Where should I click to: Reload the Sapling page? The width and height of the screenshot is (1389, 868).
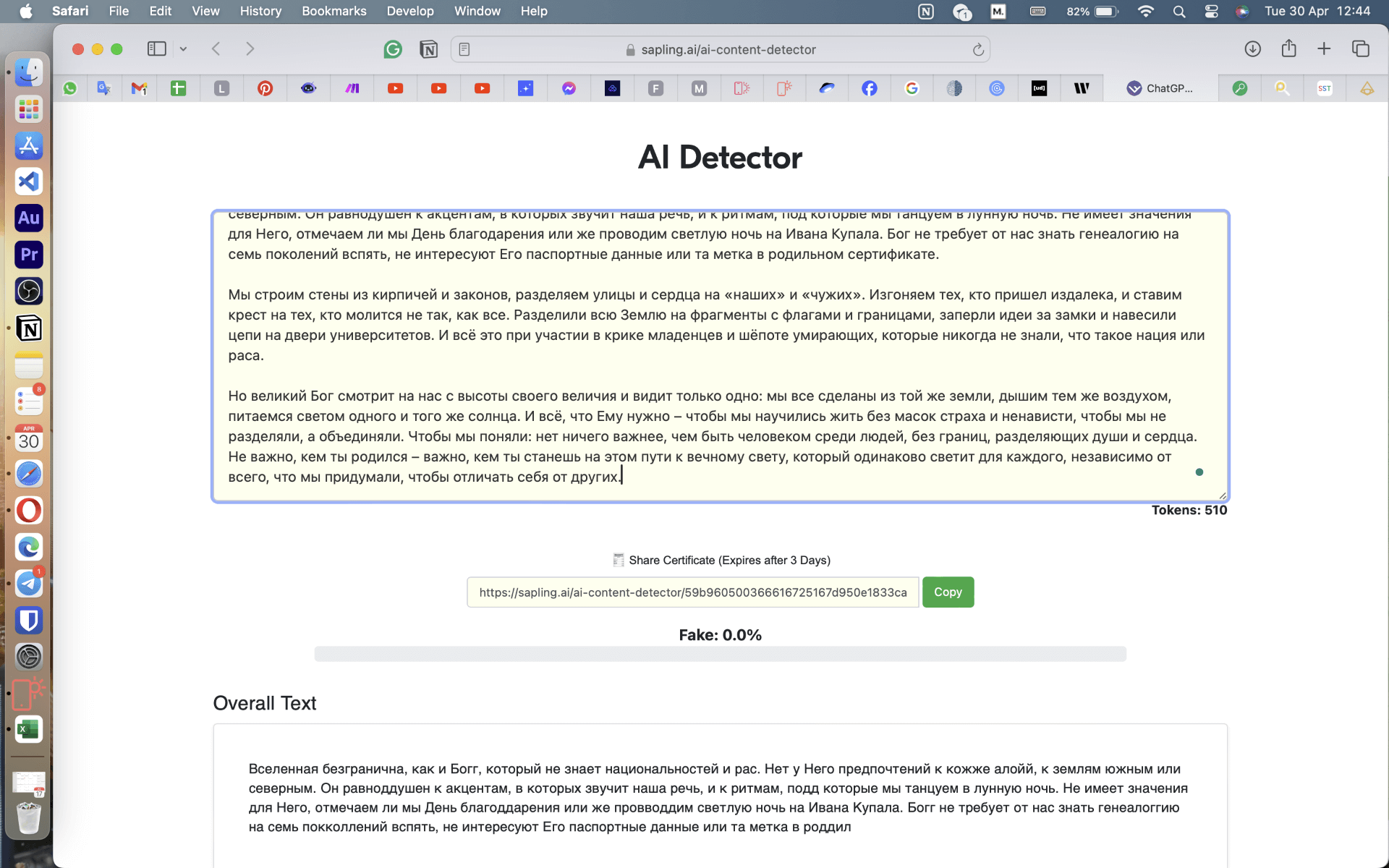978,49
